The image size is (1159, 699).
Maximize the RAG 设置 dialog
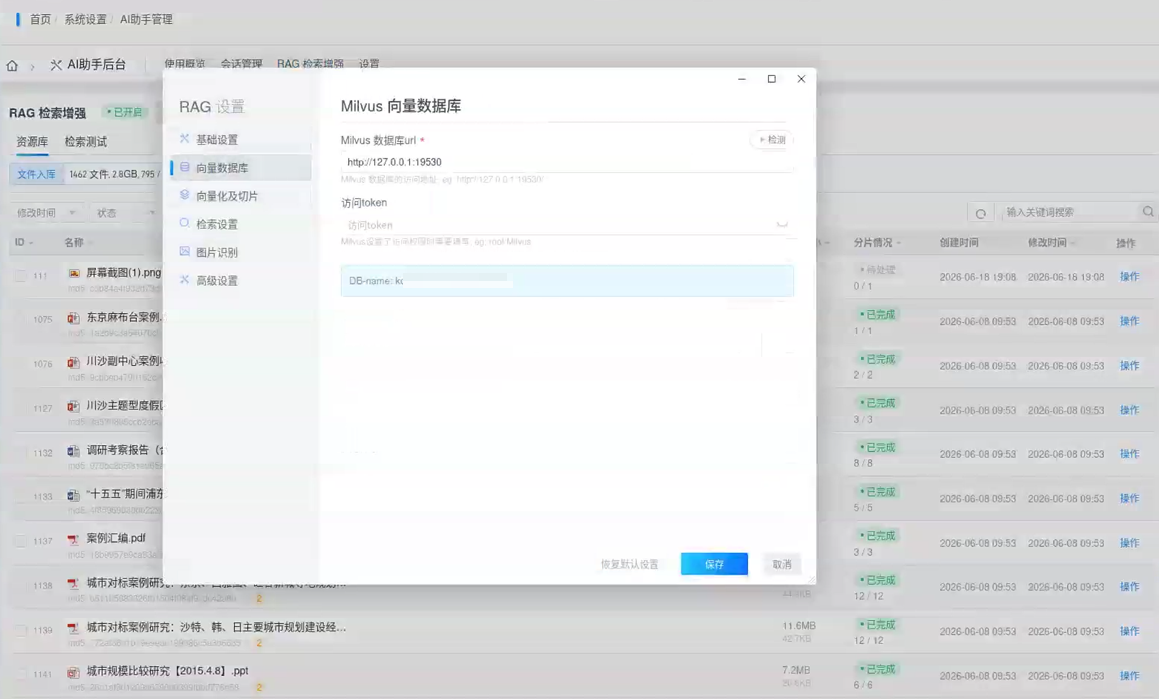[772, 79]
